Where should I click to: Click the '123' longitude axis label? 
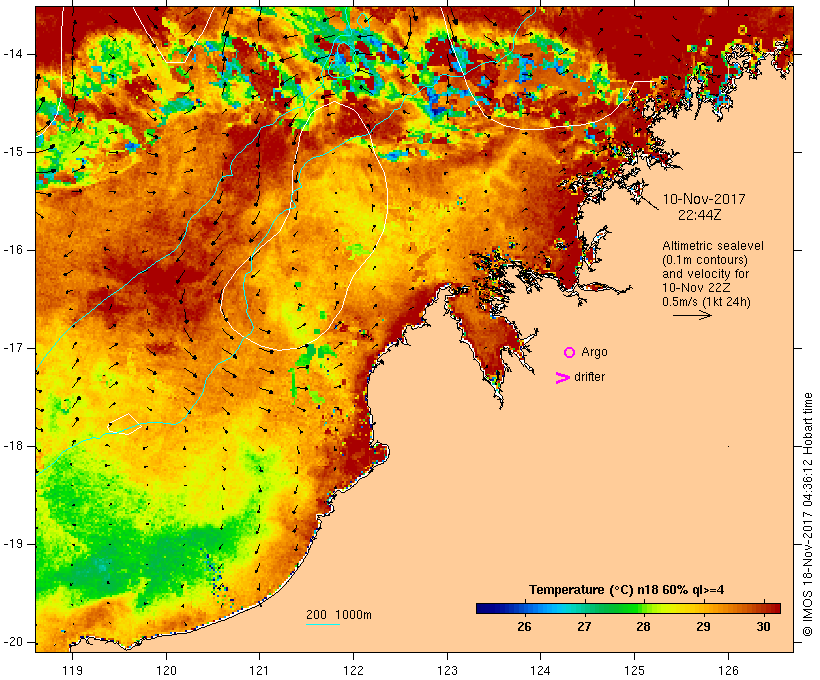pos(447,670)
